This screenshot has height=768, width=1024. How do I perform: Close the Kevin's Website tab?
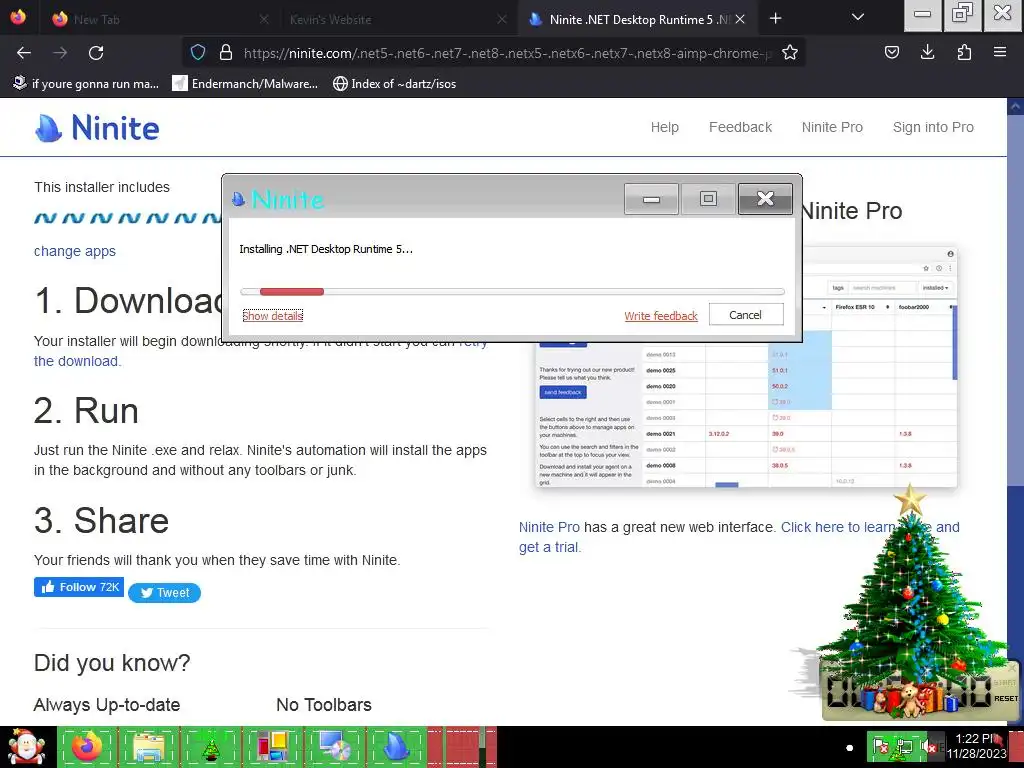[502, 20]
